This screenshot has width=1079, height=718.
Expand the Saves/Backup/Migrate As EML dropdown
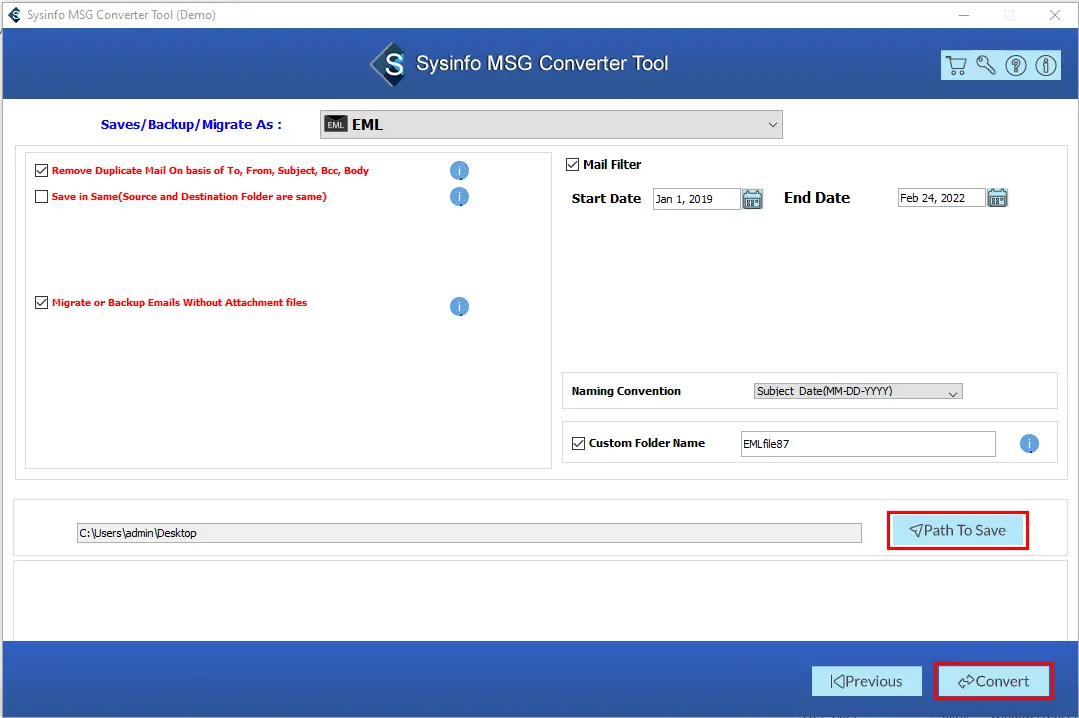click(551, 125)
